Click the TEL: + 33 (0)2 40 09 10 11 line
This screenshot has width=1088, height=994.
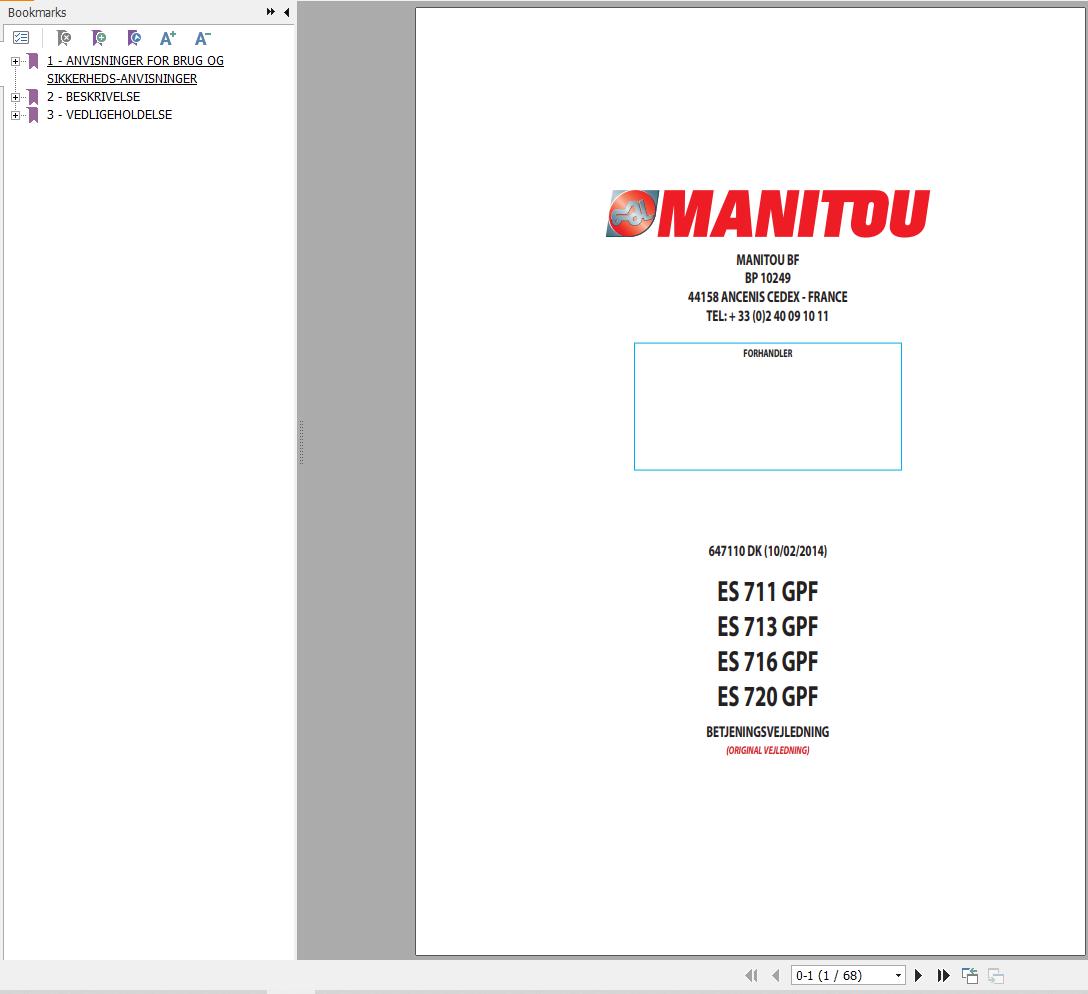(x=767, y=316)
